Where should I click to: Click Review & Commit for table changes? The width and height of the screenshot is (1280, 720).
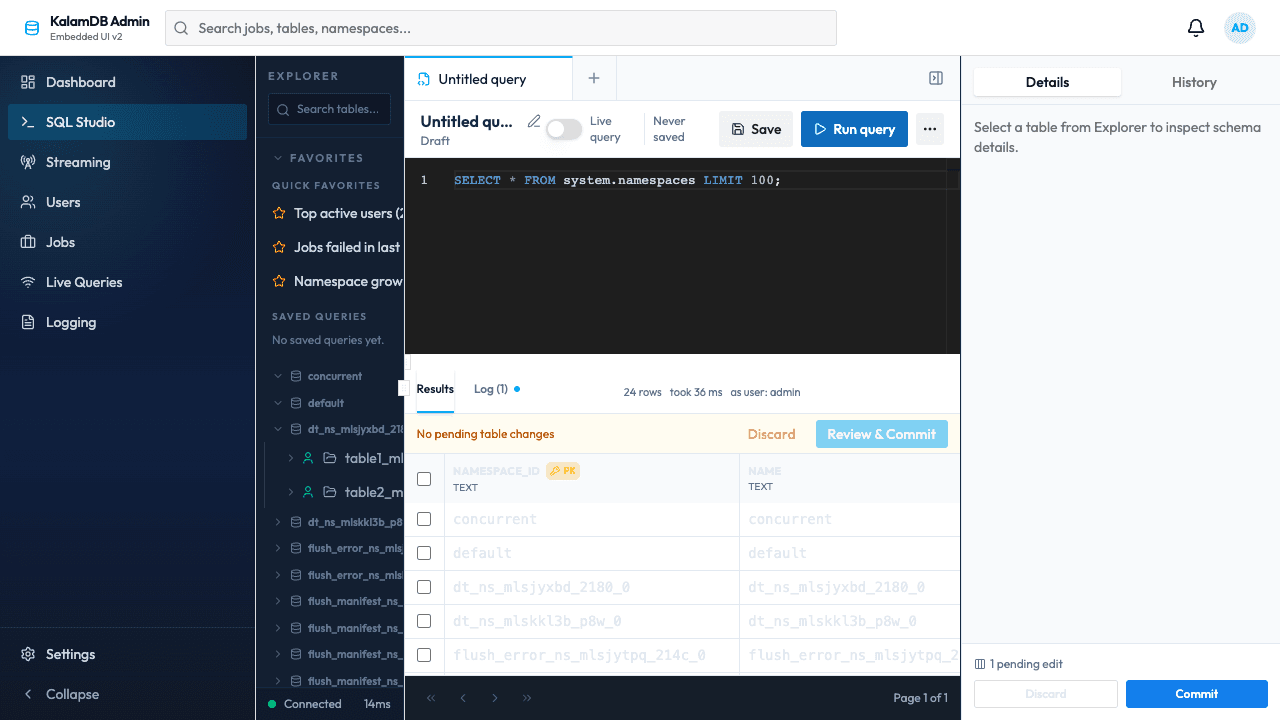(x=881, y=434)
